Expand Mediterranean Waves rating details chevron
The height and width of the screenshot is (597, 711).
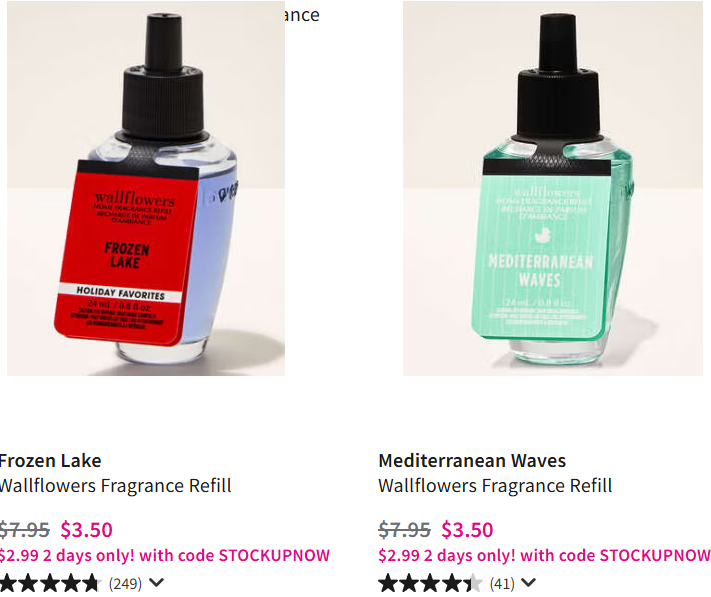pyautogui.click(x=528, y=582)
